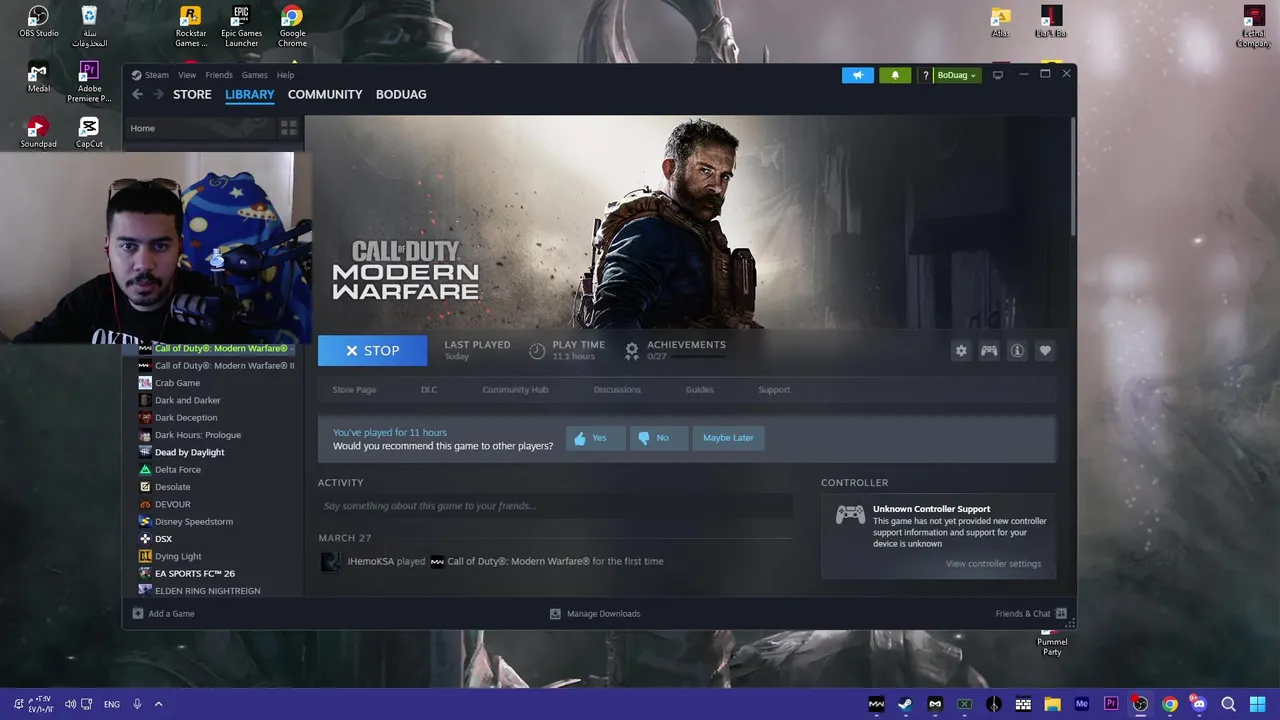Click the Add a Game plus icon
The width and height of the screenshot is (1280, 720).
138,613
